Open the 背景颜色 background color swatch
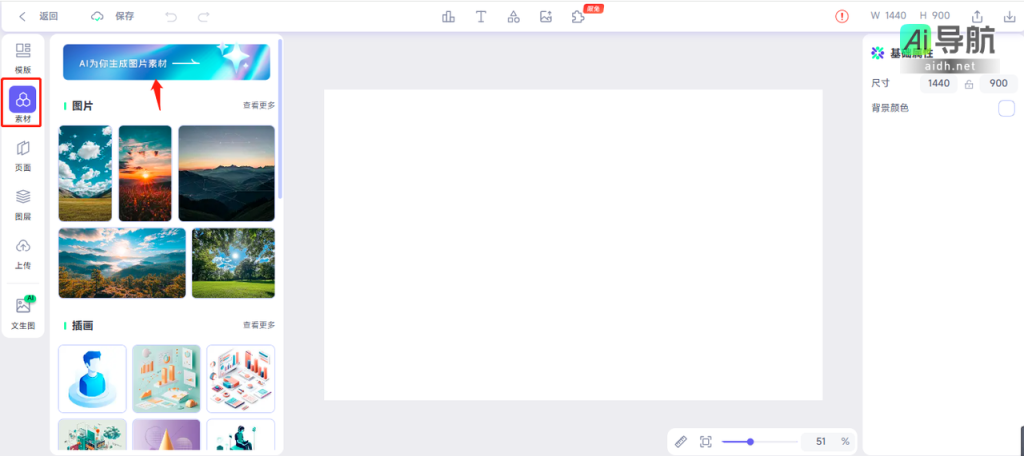This screenshot has height=456, width=1024. click(1006, 108)
